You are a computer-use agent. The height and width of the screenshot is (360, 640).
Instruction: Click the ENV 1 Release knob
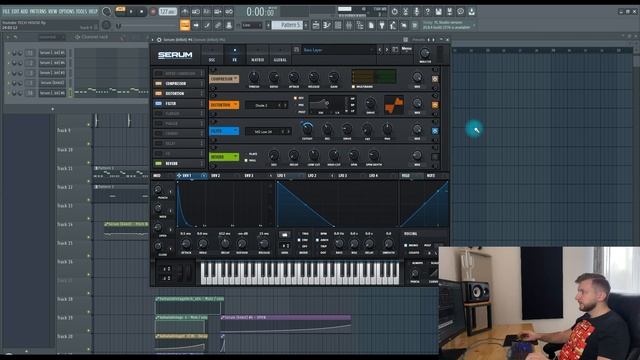(x=264, y=244)
